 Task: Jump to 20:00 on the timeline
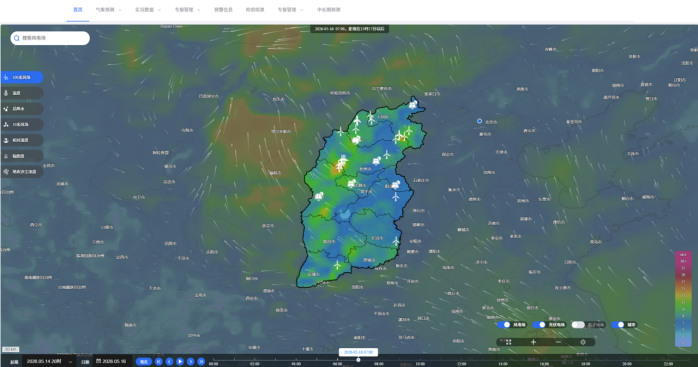click(x=627, y=364)
